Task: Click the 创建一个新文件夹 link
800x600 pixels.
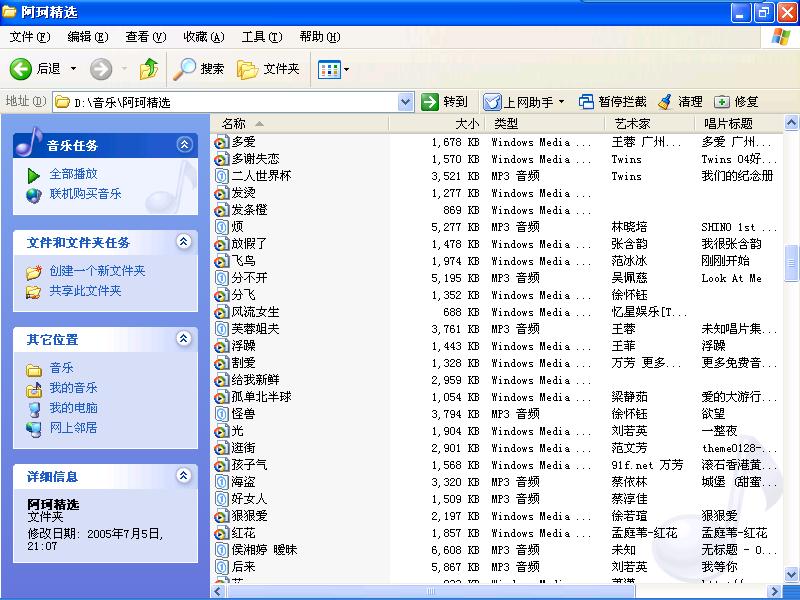Action: pyautogui.click(x=97, y=271)
